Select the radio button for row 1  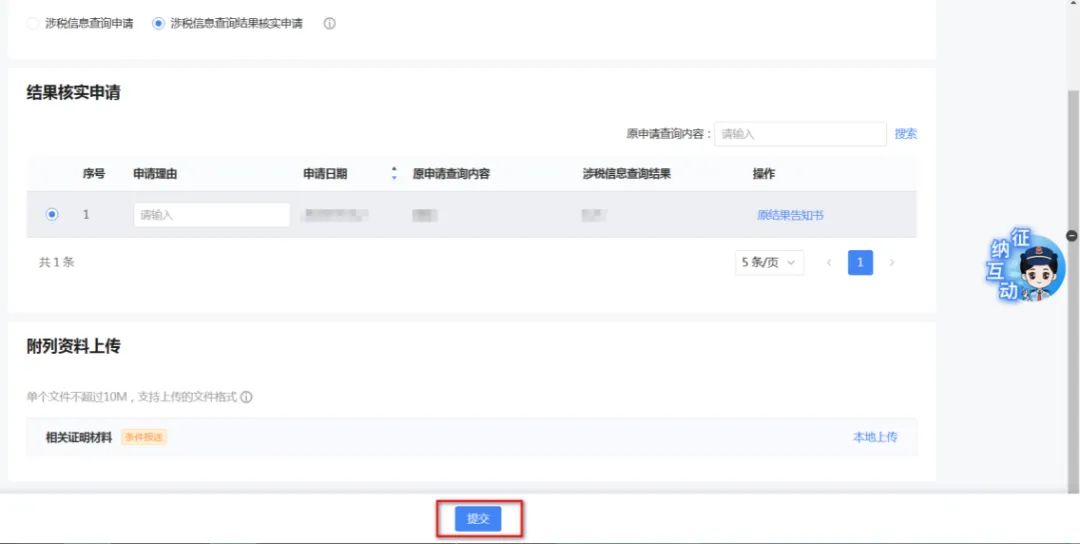click(52, 214)
